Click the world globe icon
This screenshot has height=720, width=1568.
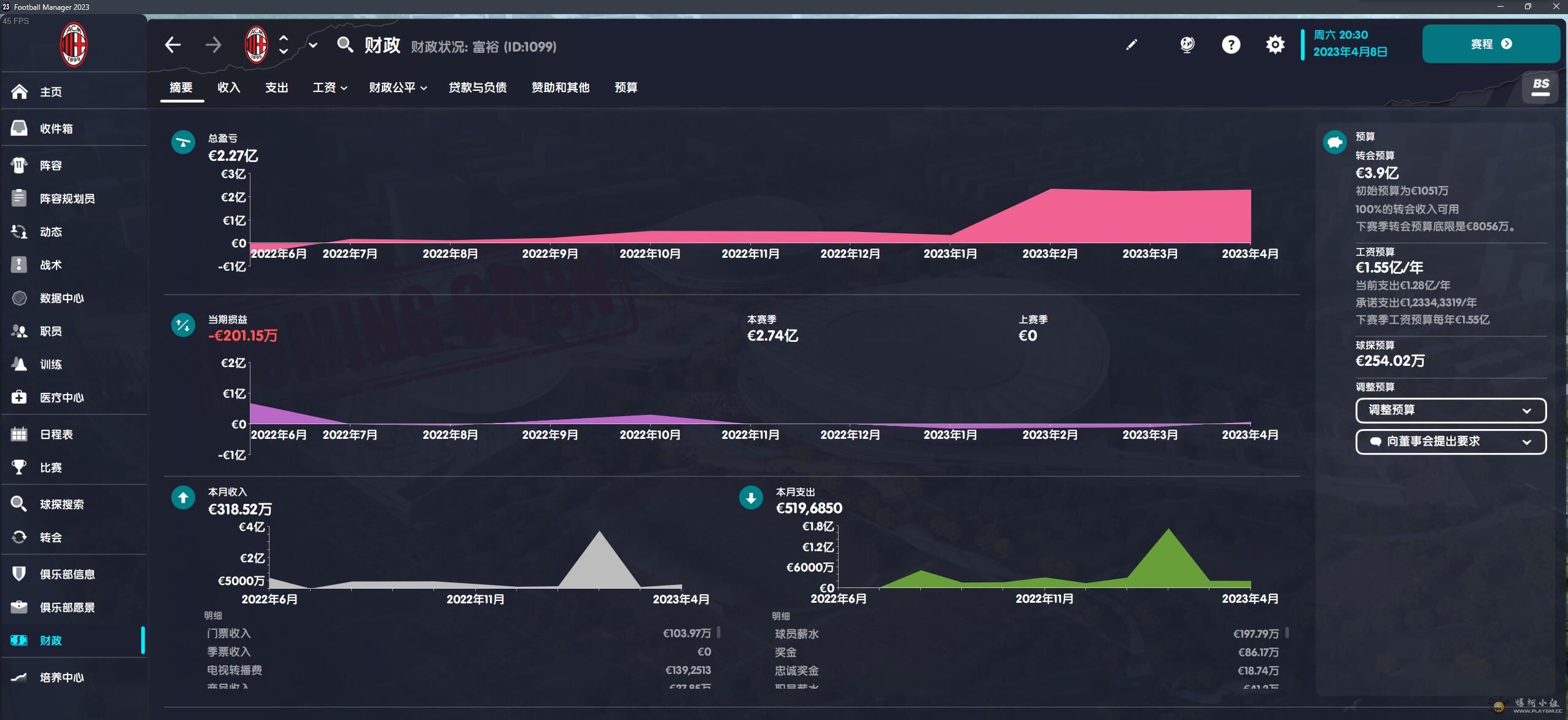point(1187,45)
